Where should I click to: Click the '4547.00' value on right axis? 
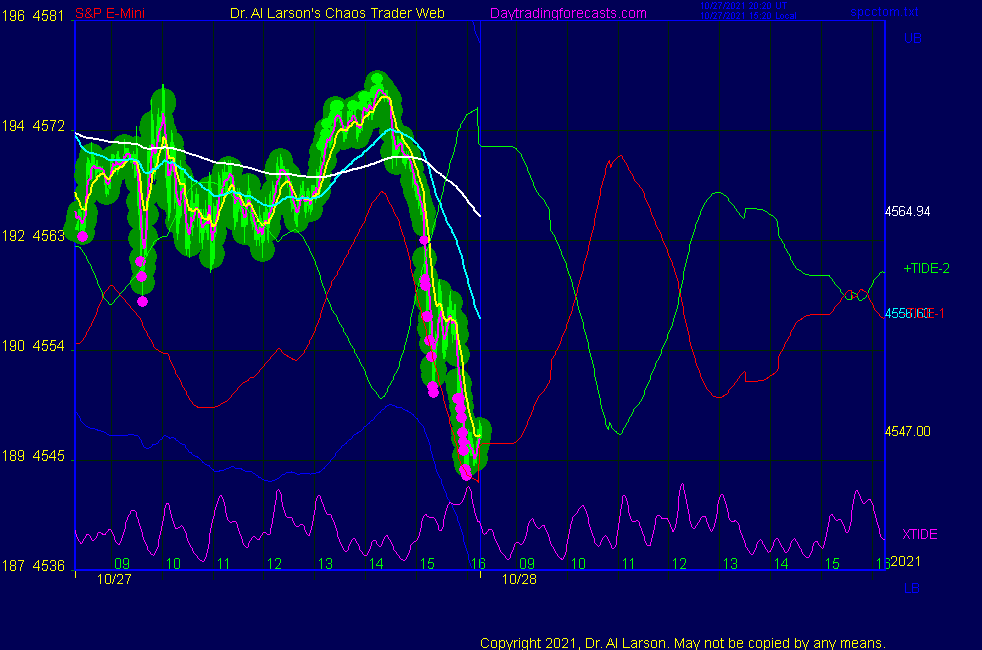907,431
